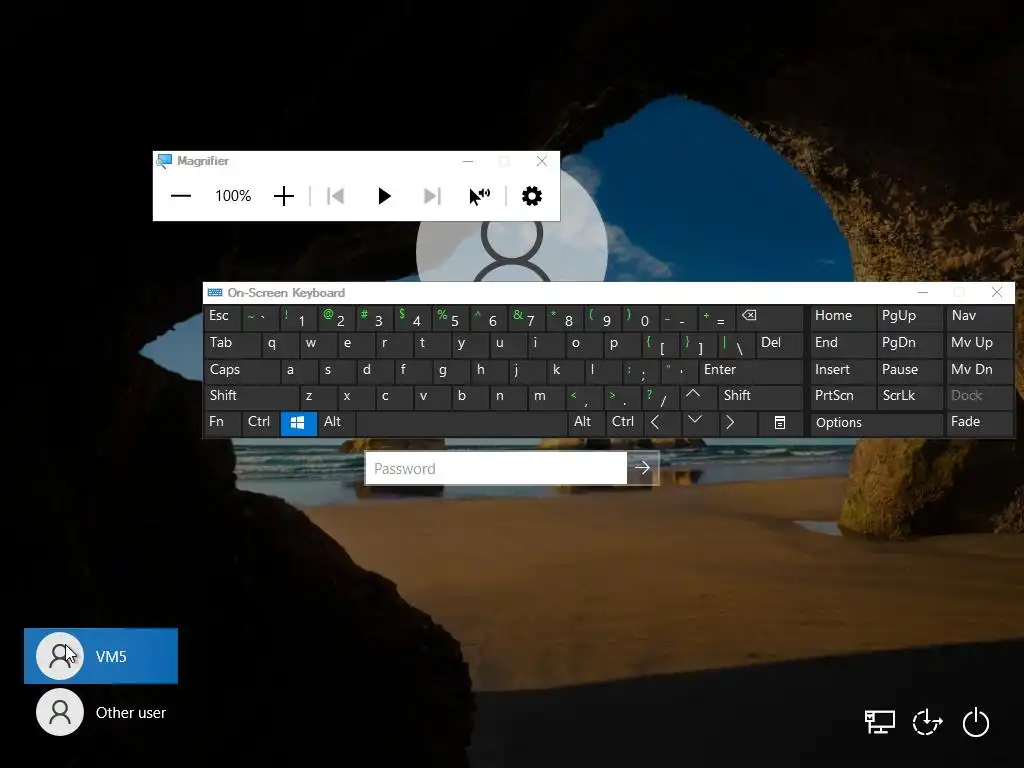This screenshot has height=768, width=1024.
Task: Click the Esc key
Action: point(222,318)
